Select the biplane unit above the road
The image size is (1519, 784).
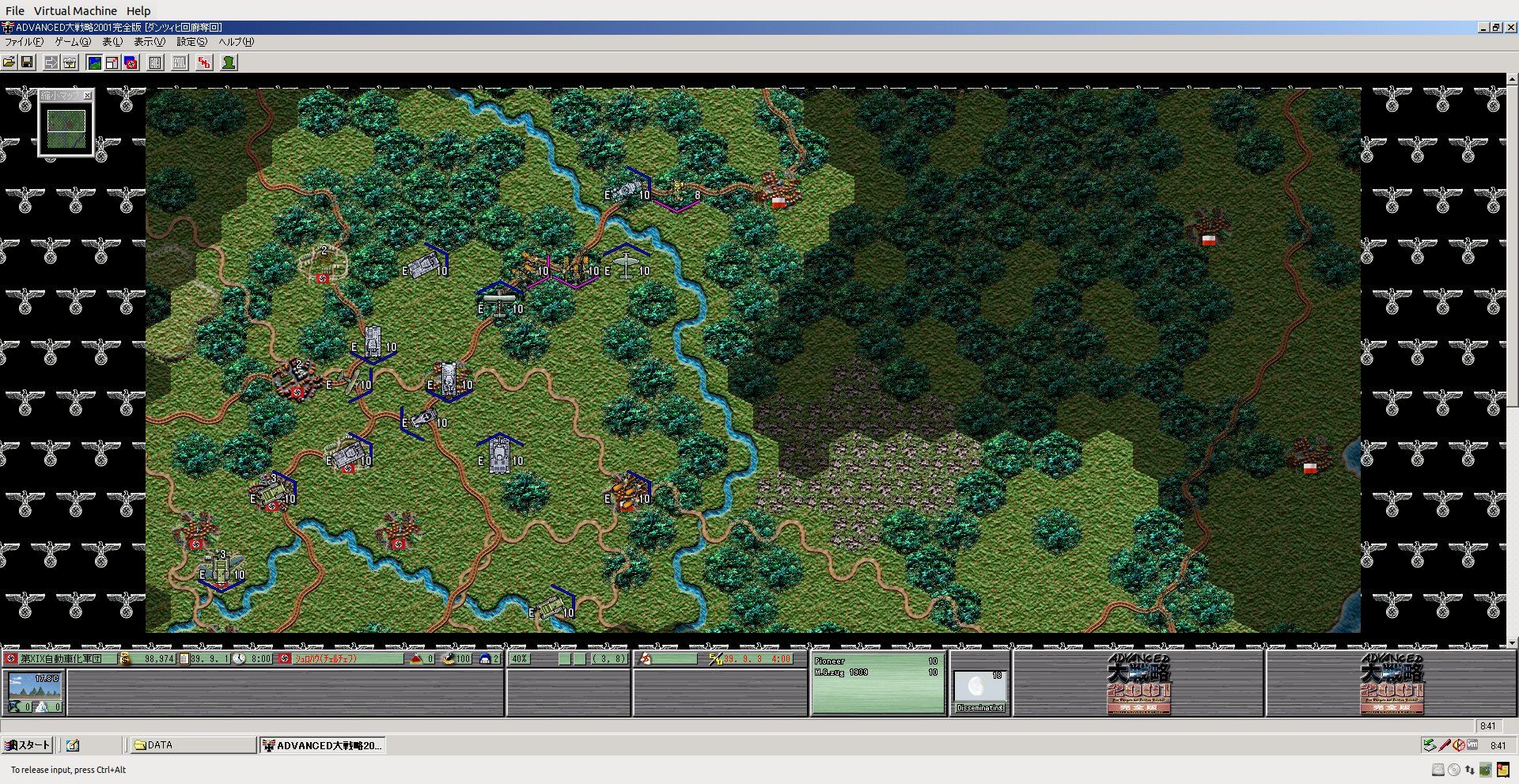(500, 302)
